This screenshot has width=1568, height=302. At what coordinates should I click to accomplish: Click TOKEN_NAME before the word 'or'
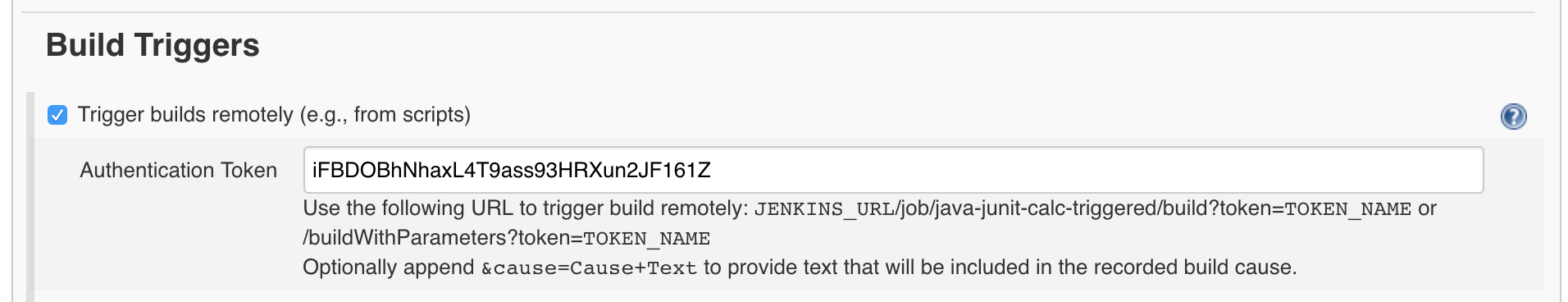click(1347, 209)
